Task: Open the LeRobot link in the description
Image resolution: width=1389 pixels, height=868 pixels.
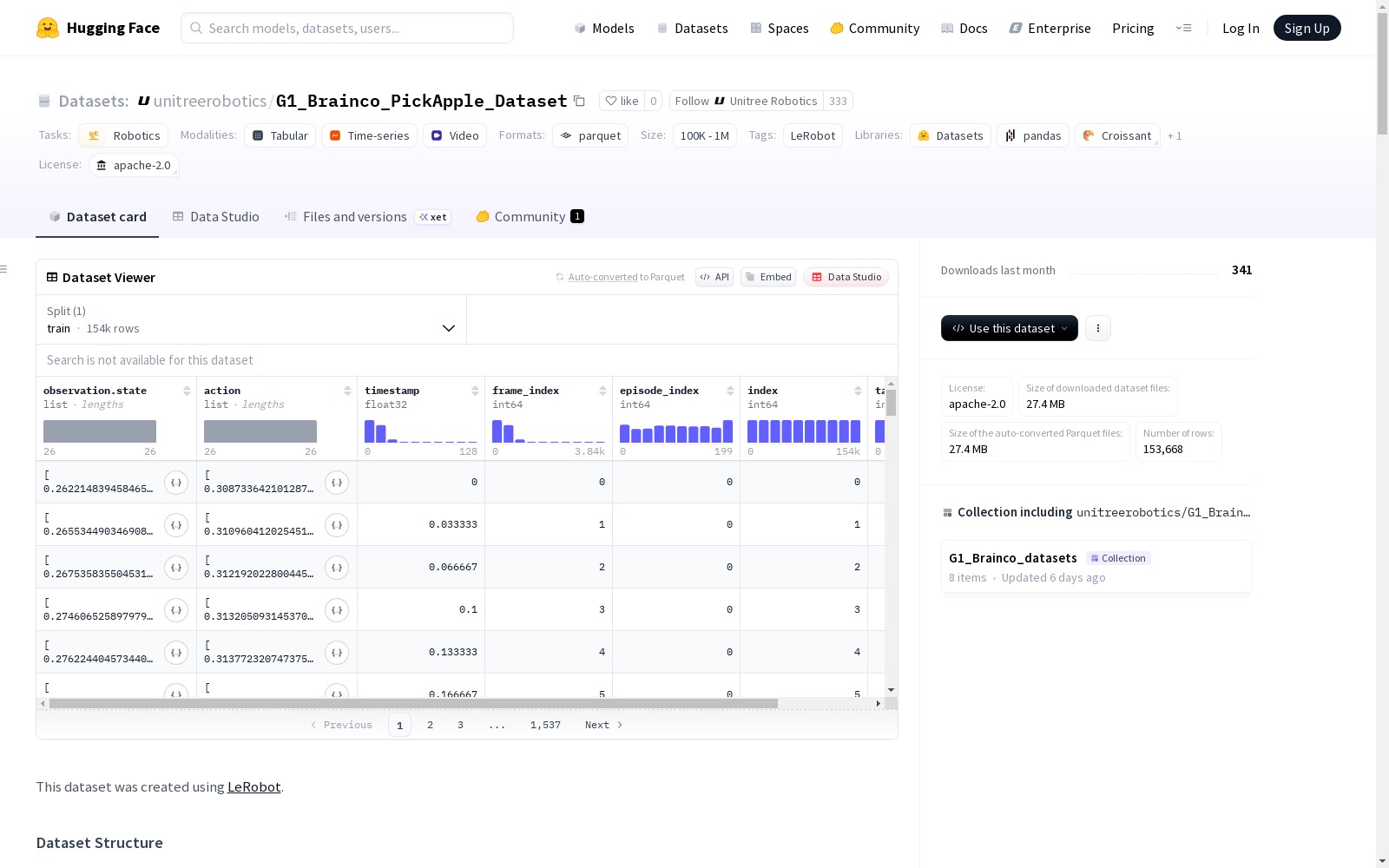Action: tap(253, 786)
